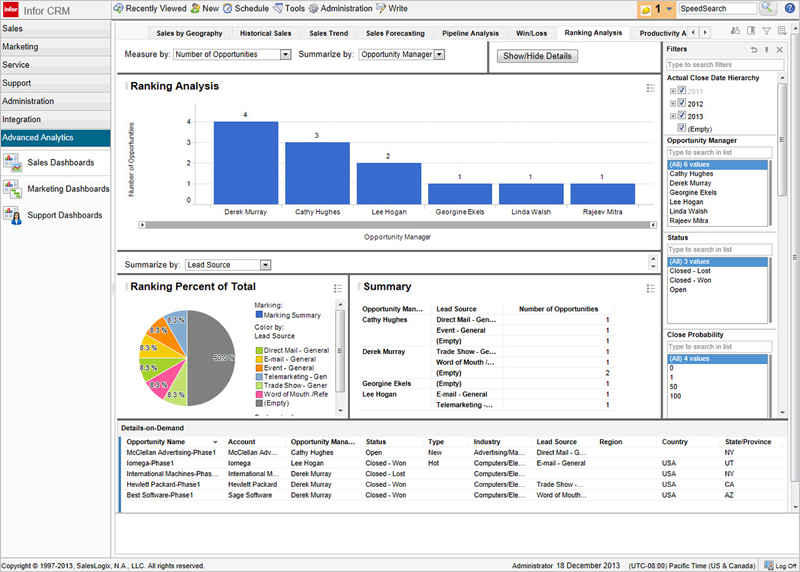Uncheck the 2013 close date checkbox

(682, 115)
